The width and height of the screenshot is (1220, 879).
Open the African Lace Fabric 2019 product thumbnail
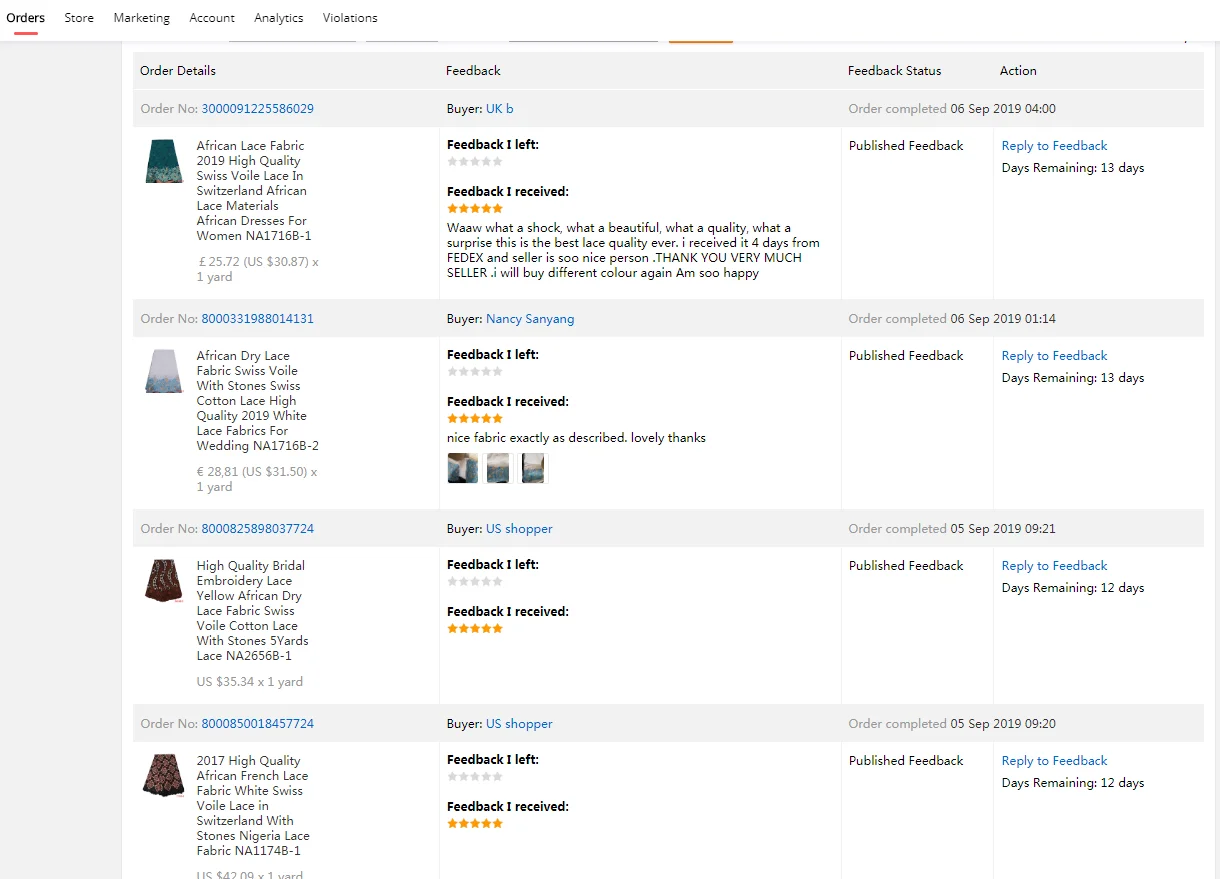164,161
